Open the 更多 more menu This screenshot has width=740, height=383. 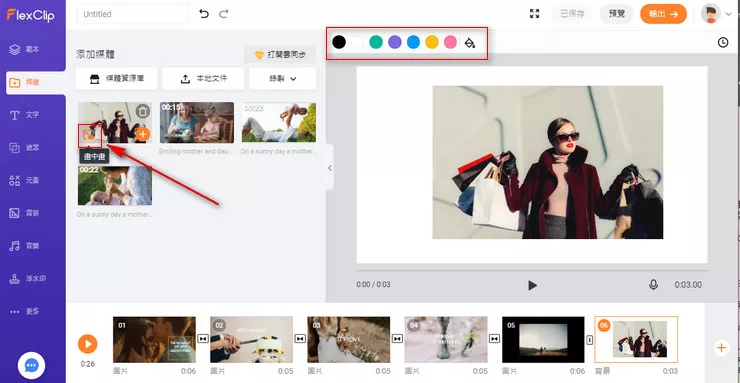click(x=33, y=311)
